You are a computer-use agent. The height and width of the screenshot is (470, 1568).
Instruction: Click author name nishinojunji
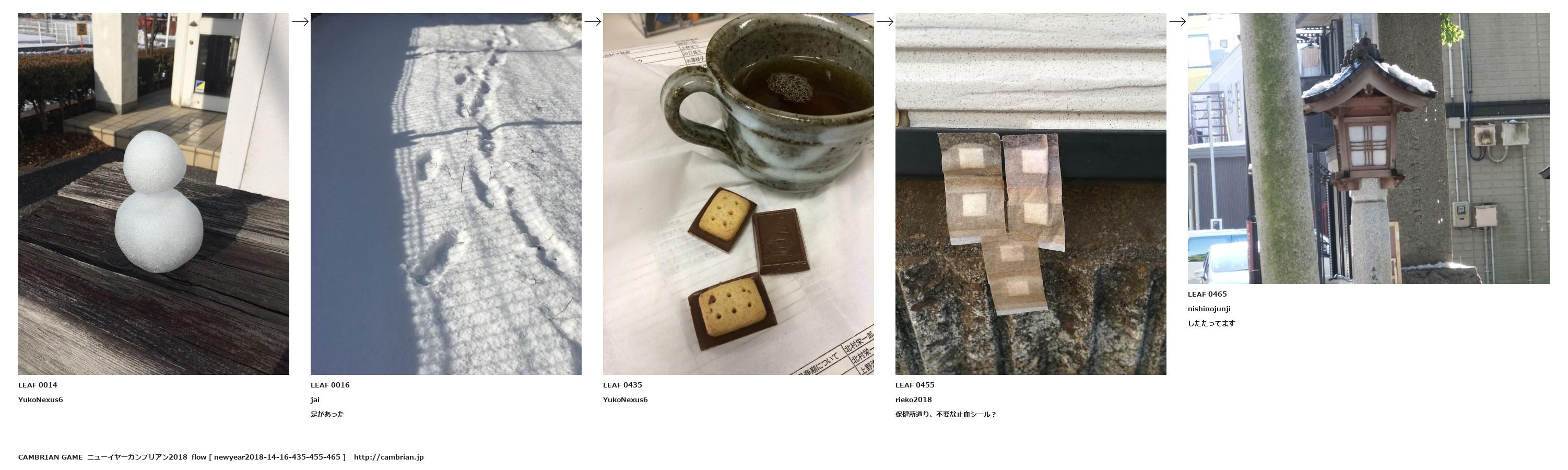tap(1209, 309)
